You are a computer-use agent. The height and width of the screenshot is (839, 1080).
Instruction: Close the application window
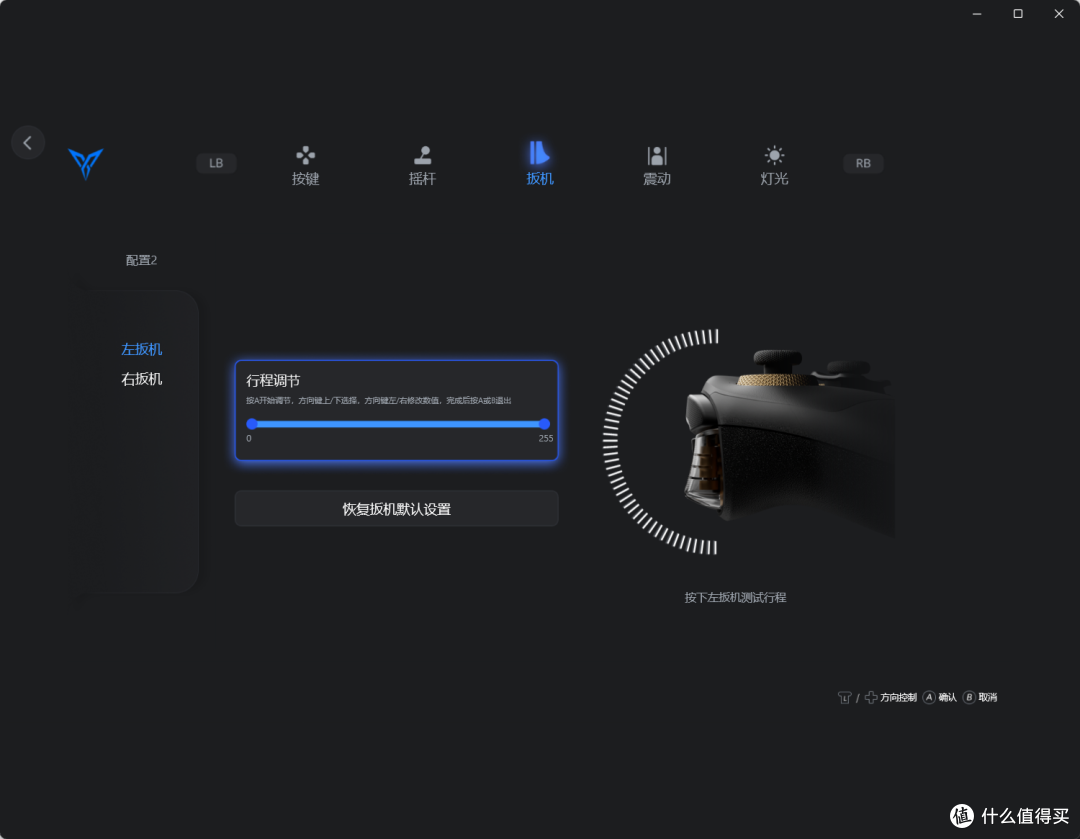[x=1059, y=14]
